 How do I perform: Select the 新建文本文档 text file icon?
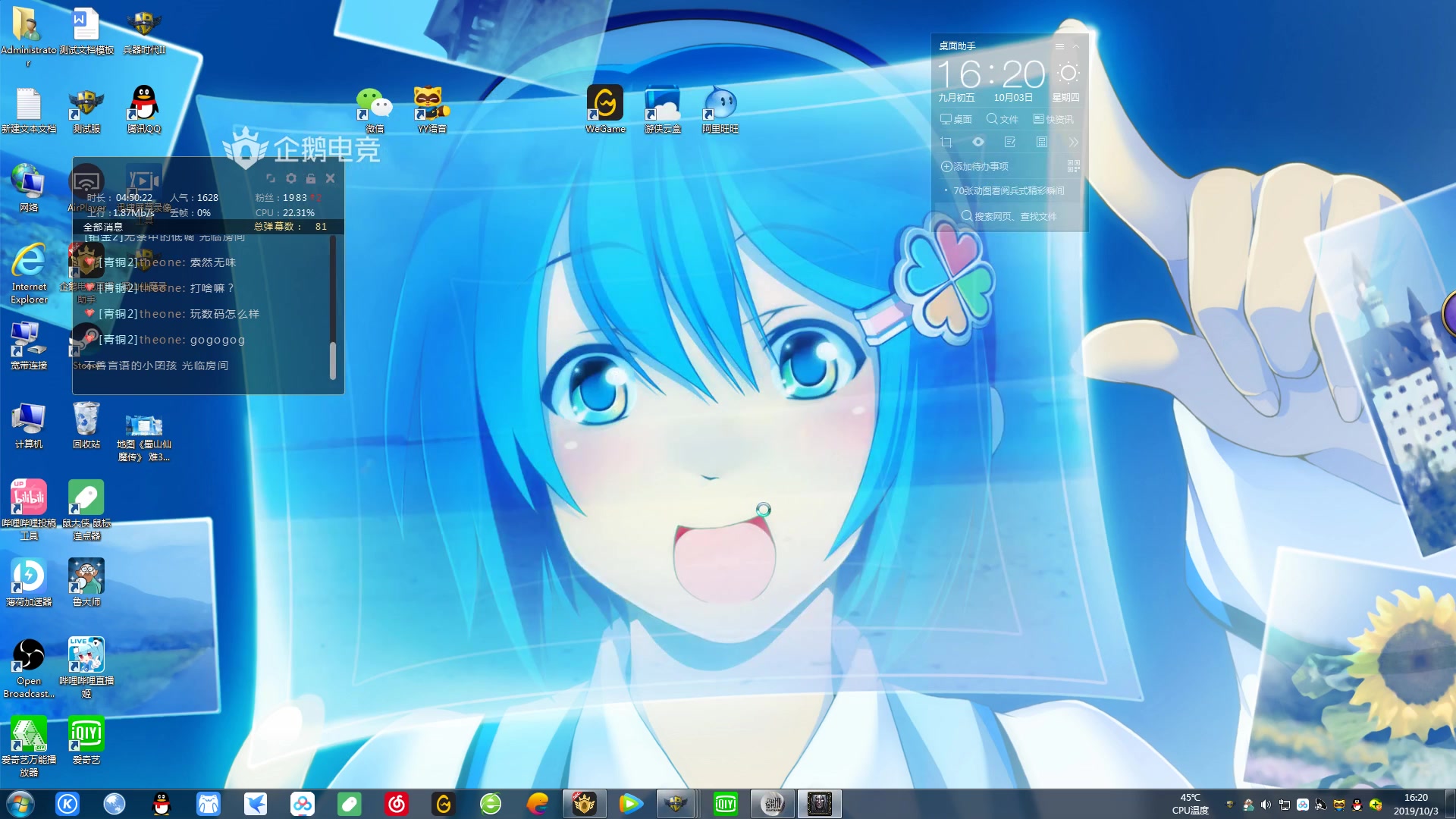point(28,111)
